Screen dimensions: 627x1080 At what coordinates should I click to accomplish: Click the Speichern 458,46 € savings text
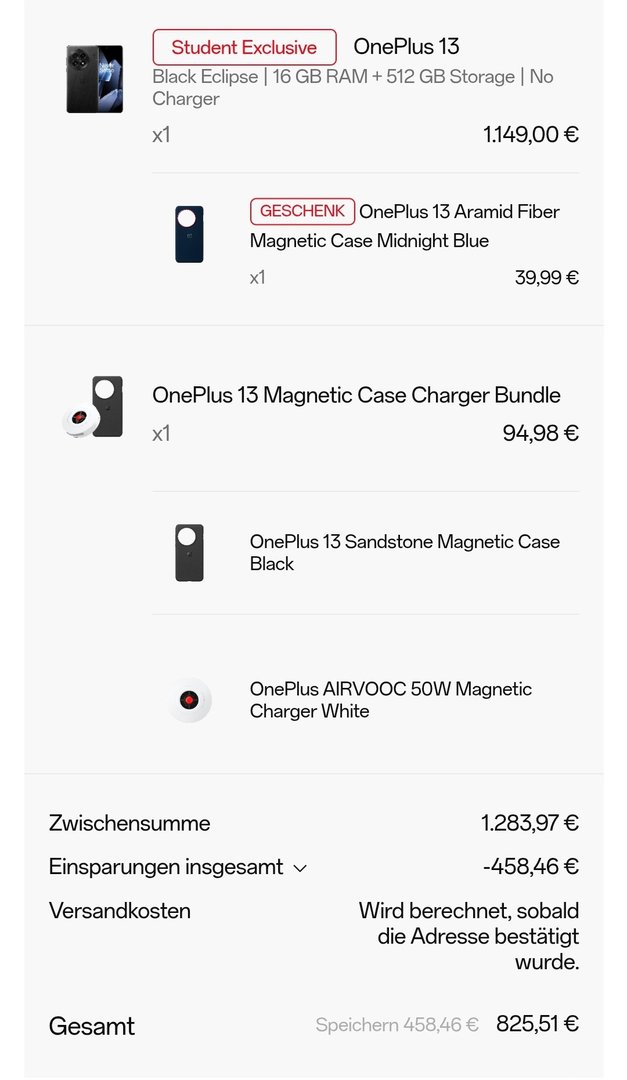[397, 1025]
